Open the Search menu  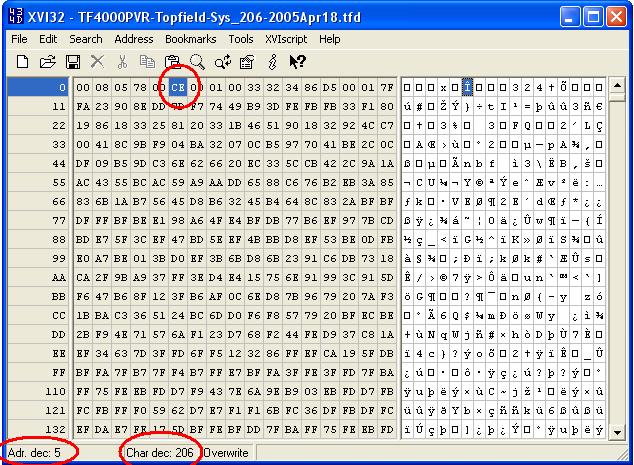[x=86, y=39]
